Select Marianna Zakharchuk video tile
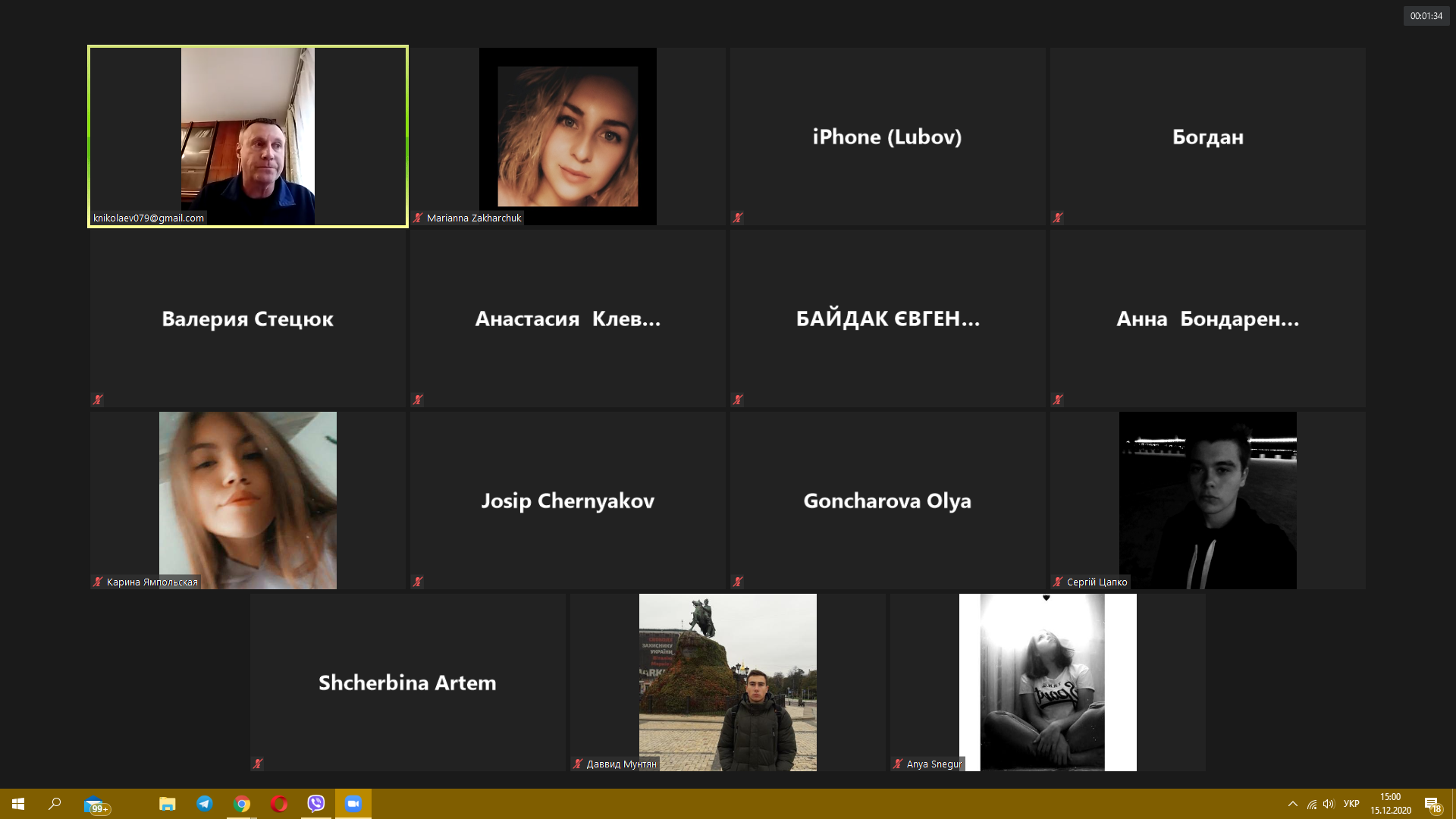Screen dimensions: 1456x819 click(567, 136)
